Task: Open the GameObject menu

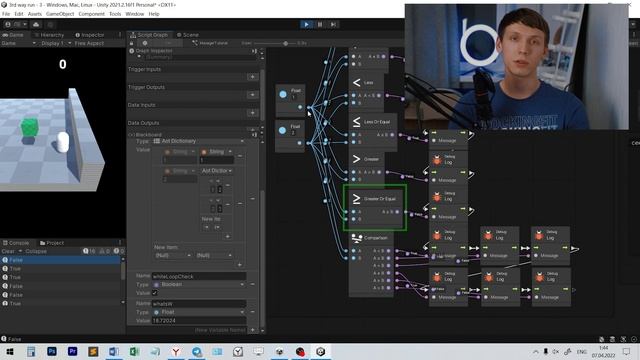Action: pyautogui.click(x=60, y=14)
